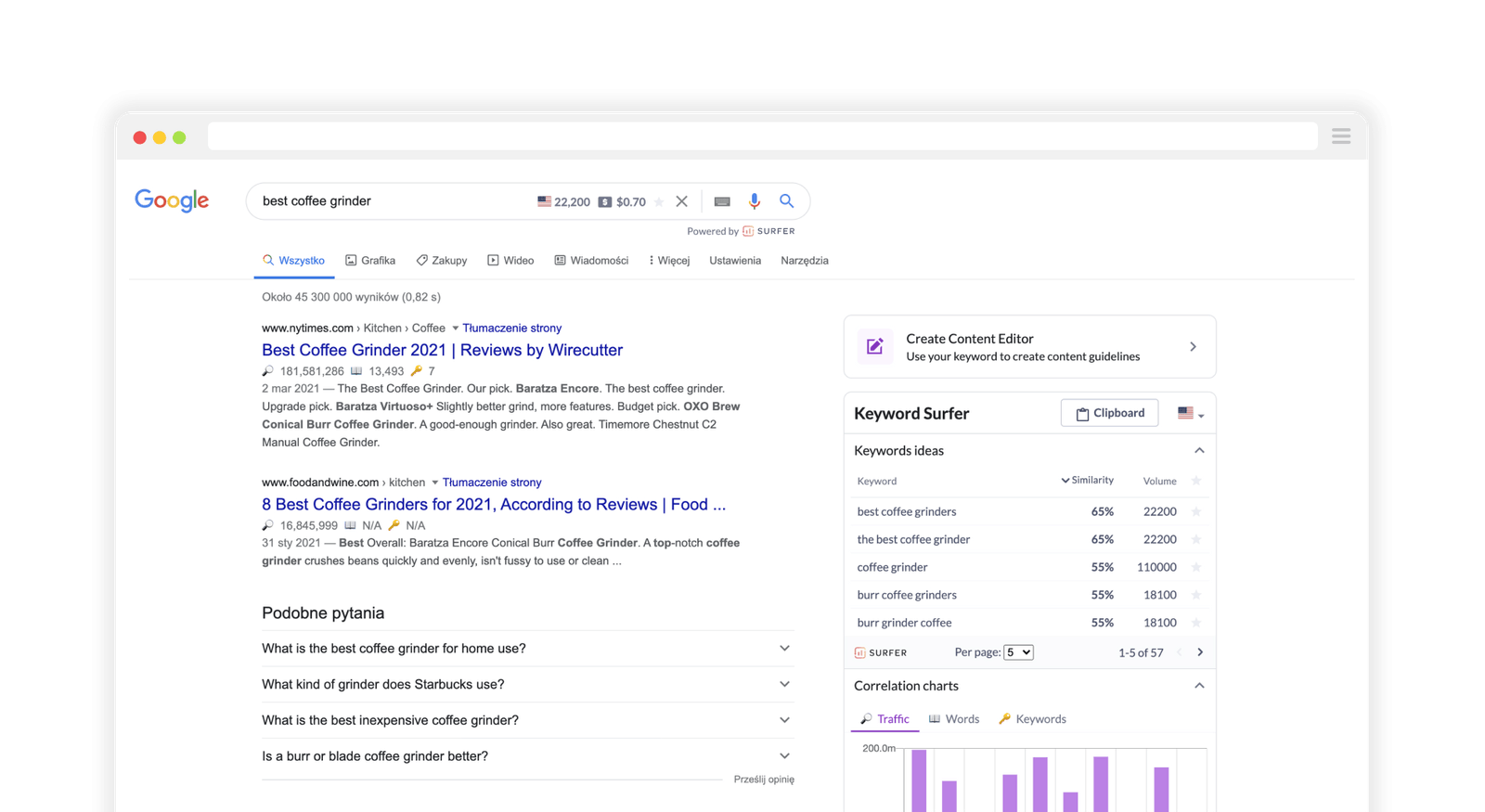The height and width of the screenshot is (812, 1485).
Task: Click traffic icon on nytimes result
Action: tap(268, 371)
